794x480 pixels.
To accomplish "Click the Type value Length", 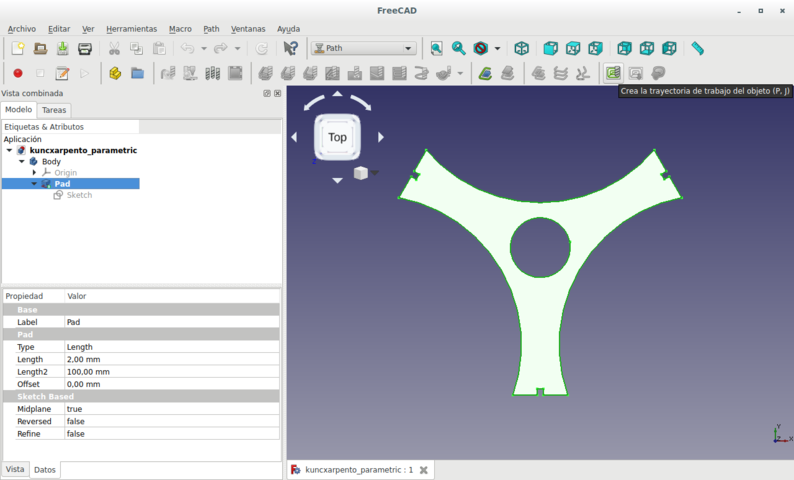I will click(172, 347).
